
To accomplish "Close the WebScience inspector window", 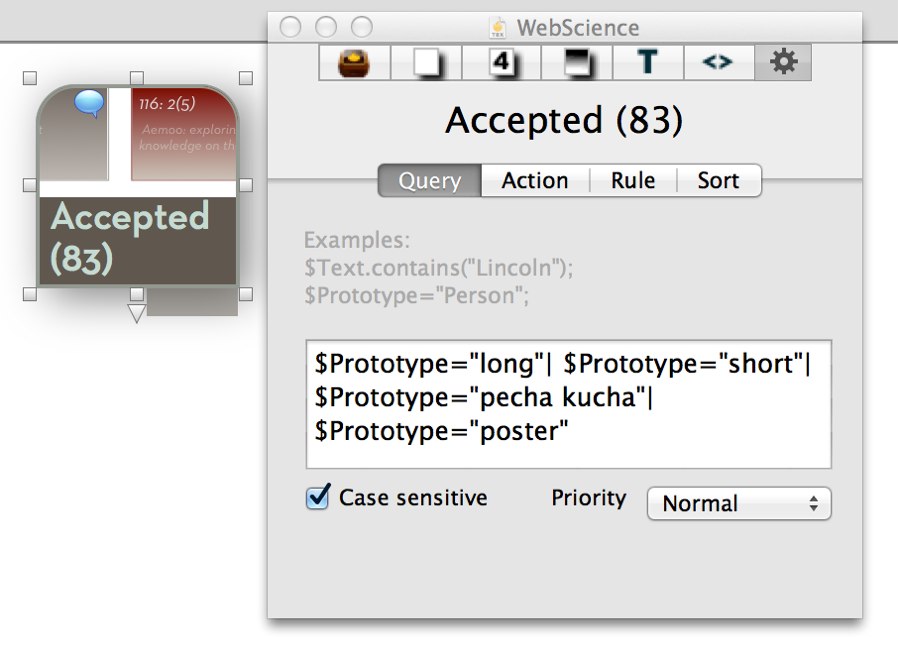I will click(290, 27).
